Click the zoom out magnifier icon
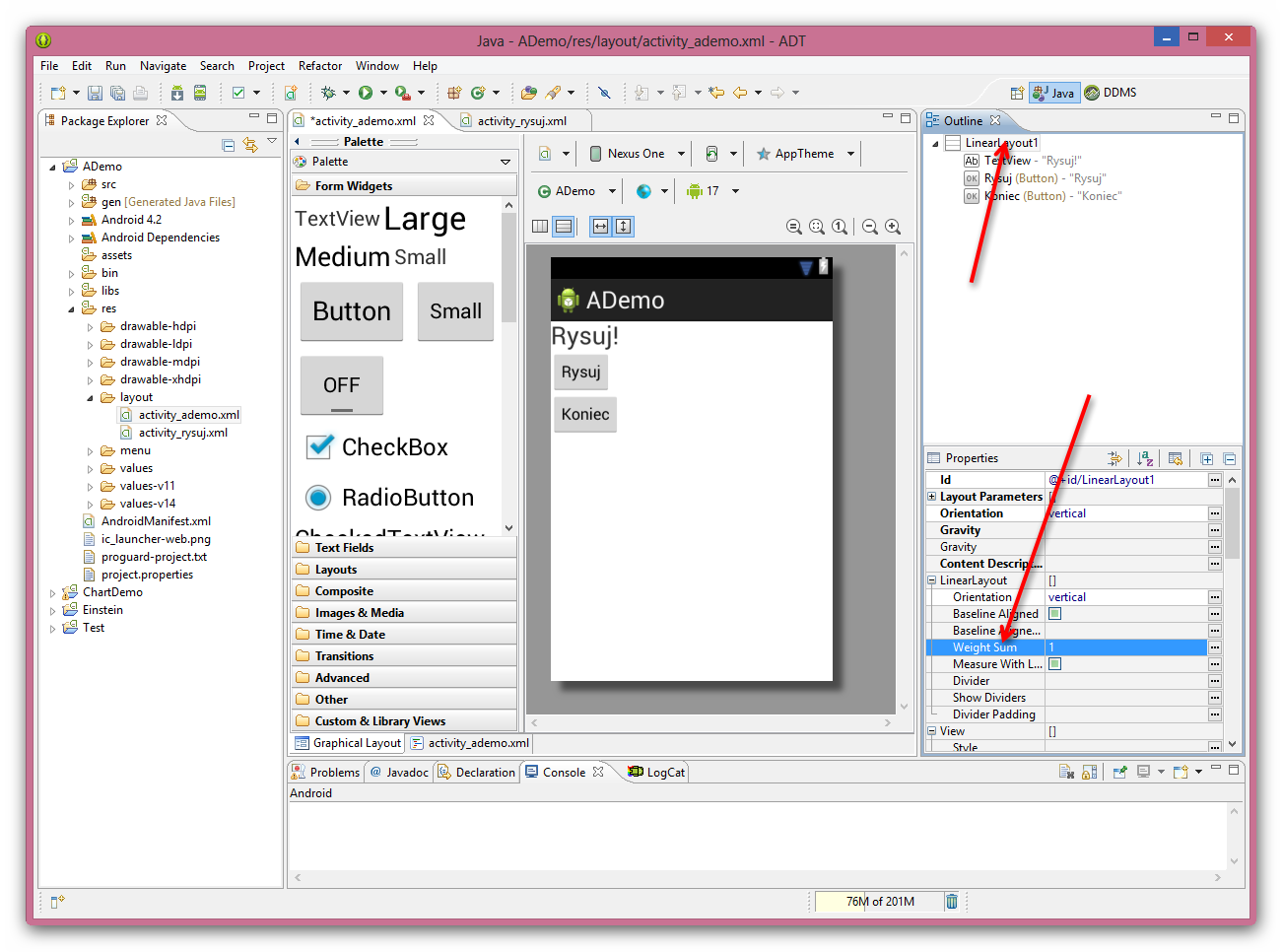The image size is (1283, 952). click(x=870, y=227)
